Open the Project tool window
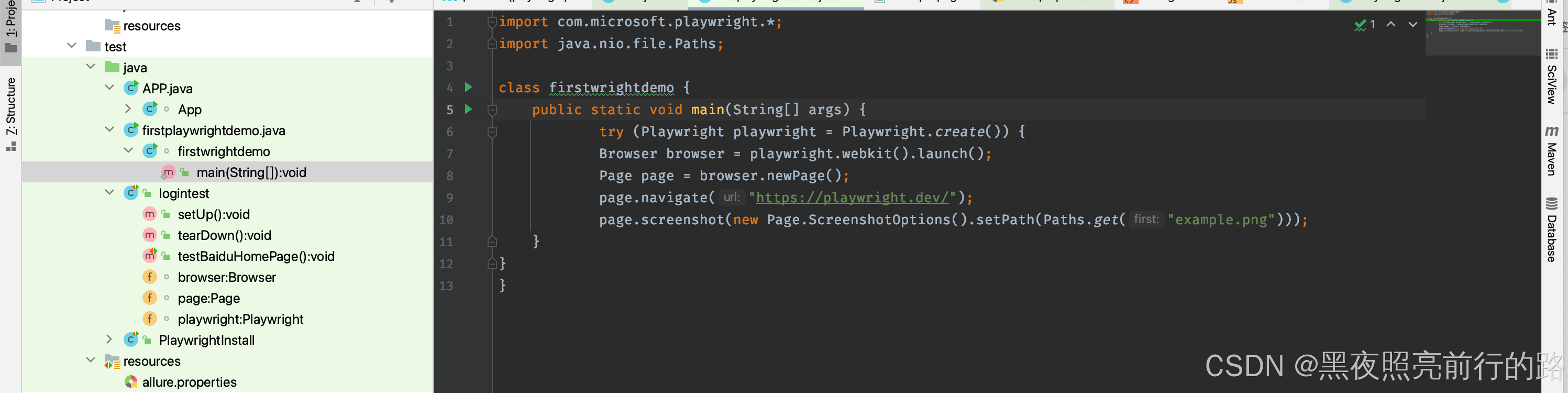 point(11,27)
